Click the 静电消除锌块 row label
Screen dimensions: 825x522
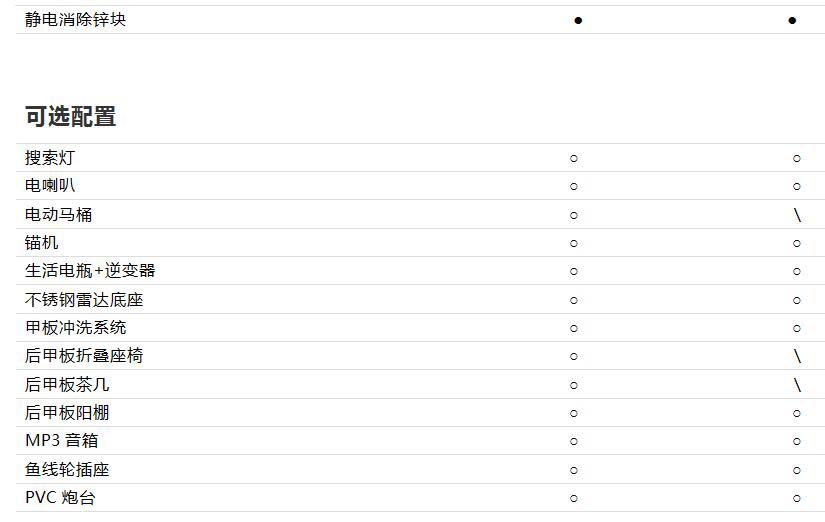75,20
